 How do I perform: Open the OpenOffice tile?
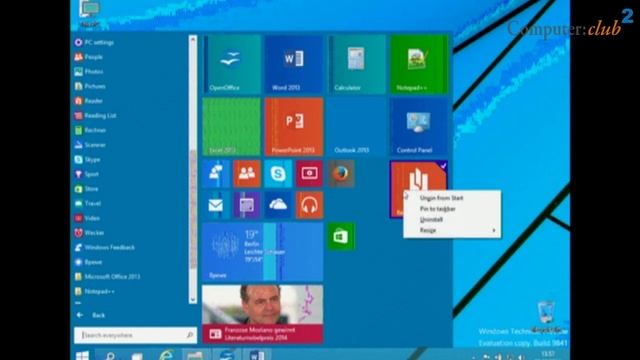(x=231, y=64)
